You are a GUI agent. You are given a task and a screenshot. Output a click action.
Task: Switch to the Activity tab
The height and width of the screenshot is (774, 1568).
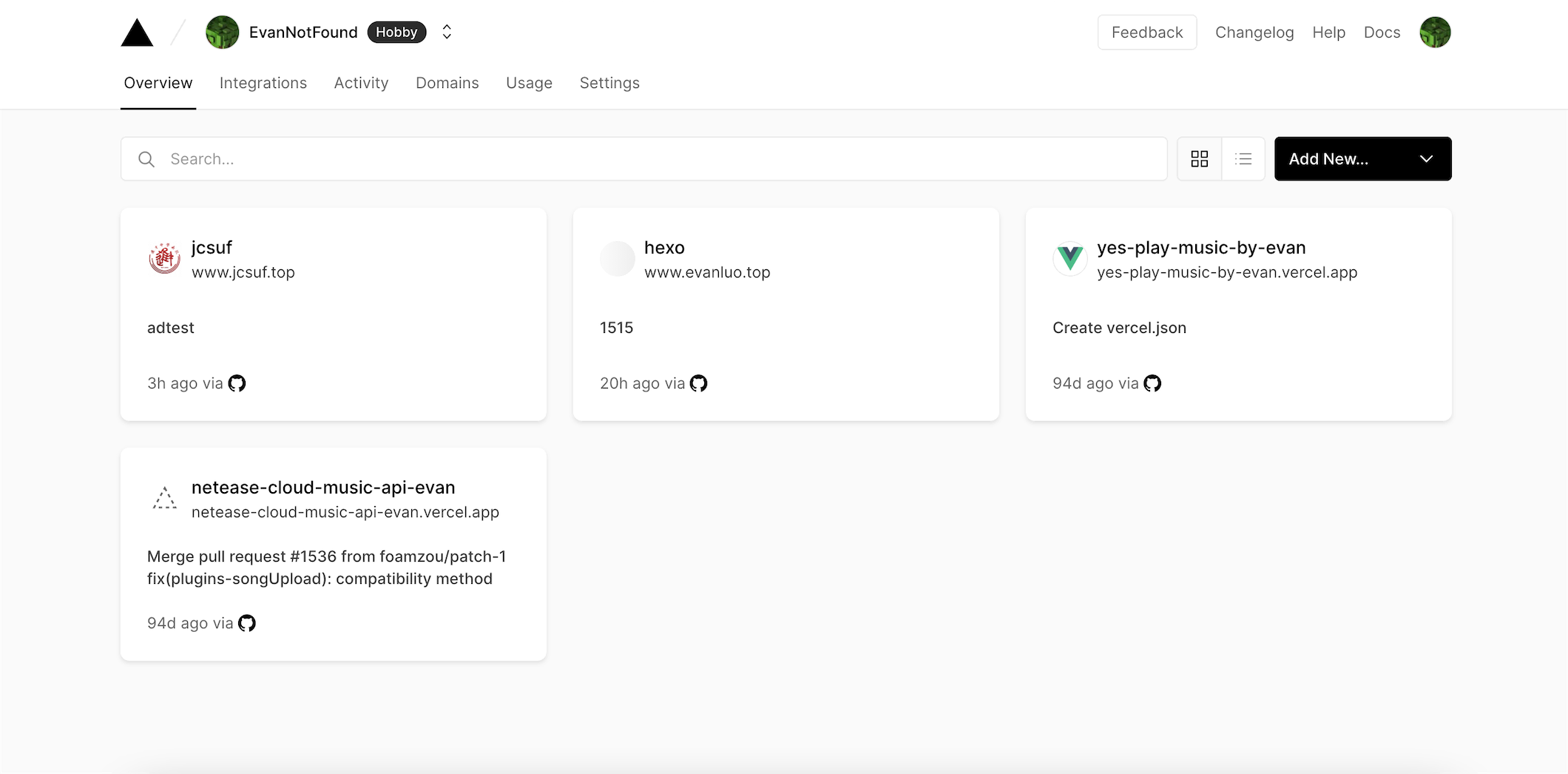[361, 83]
